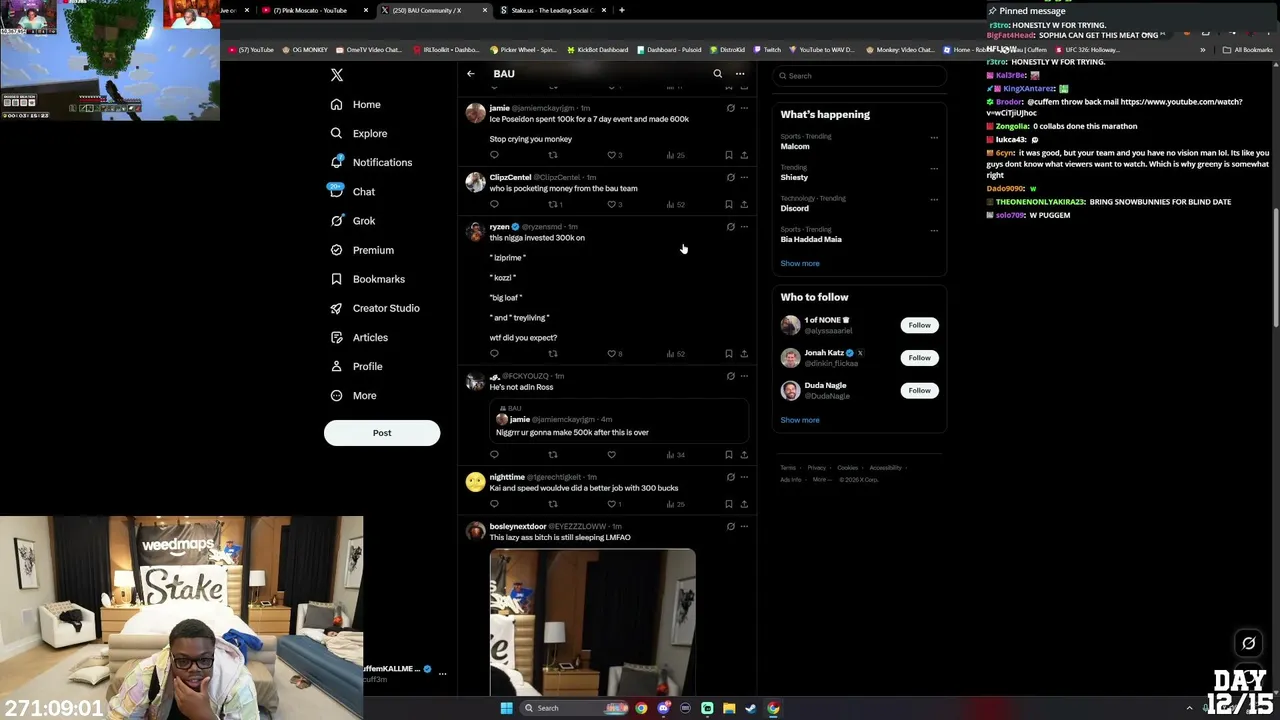The height and width of the screenshot is (720, 1280).
Task: Click the X search field
Action: (x=859, y=76)
